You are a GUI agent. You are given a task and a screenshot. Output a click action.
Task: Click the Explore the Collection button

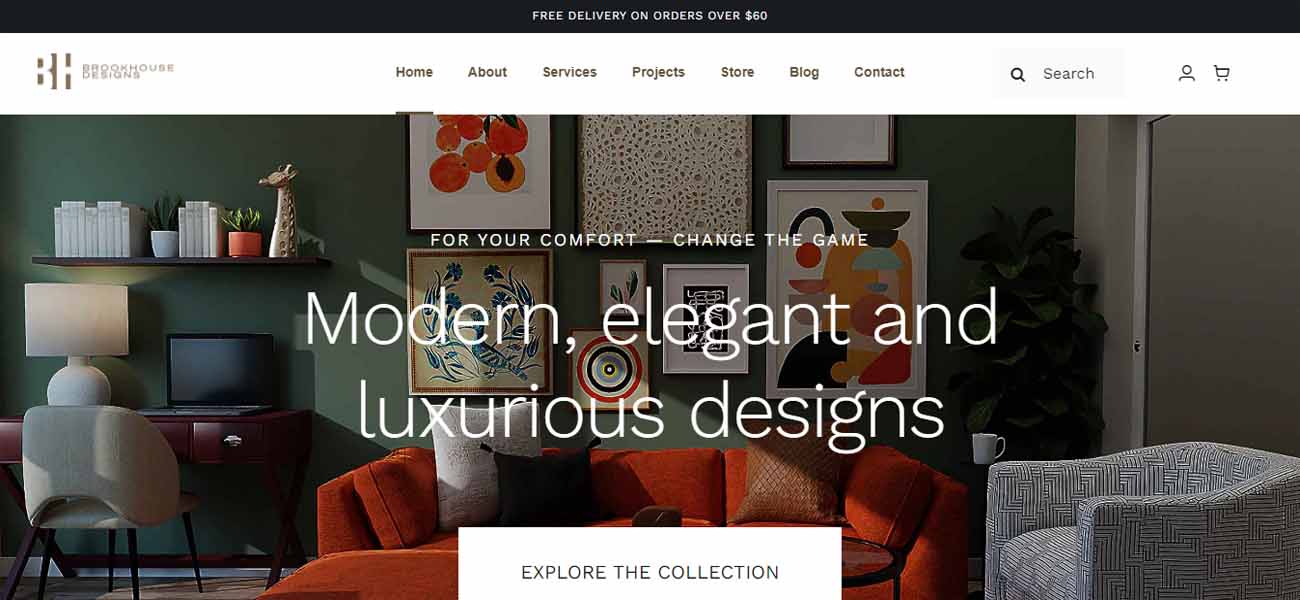click(x=650, y=564)
